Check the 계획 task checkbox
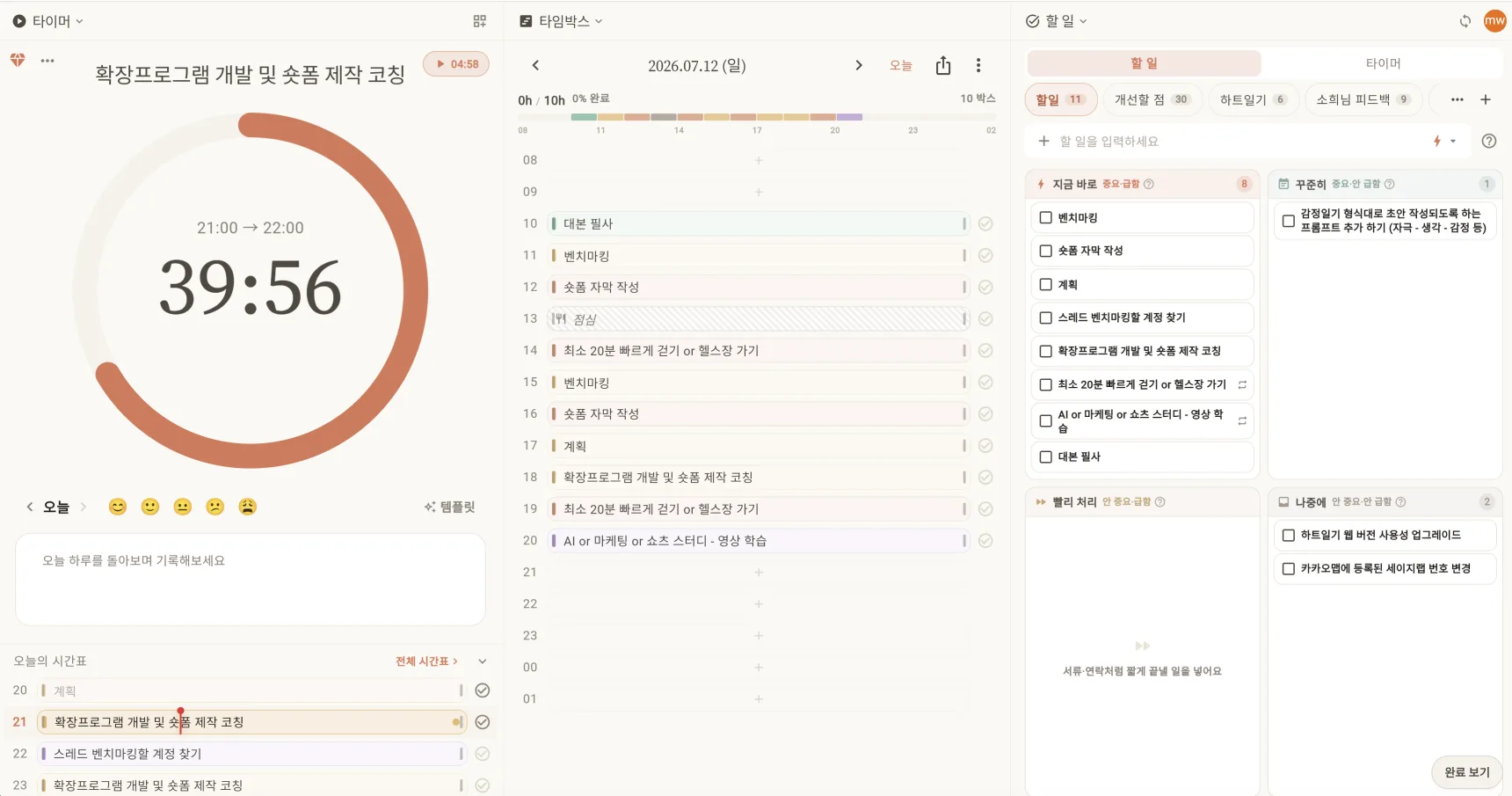 tap(1046, 284)
